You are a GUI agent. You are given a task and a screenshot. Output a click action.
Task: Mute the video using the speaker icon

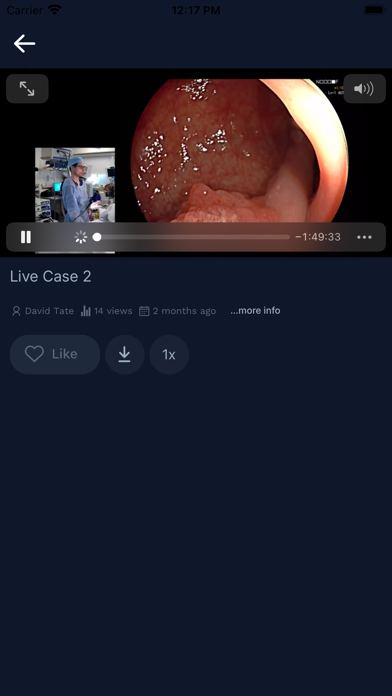[x=364, y=89]
